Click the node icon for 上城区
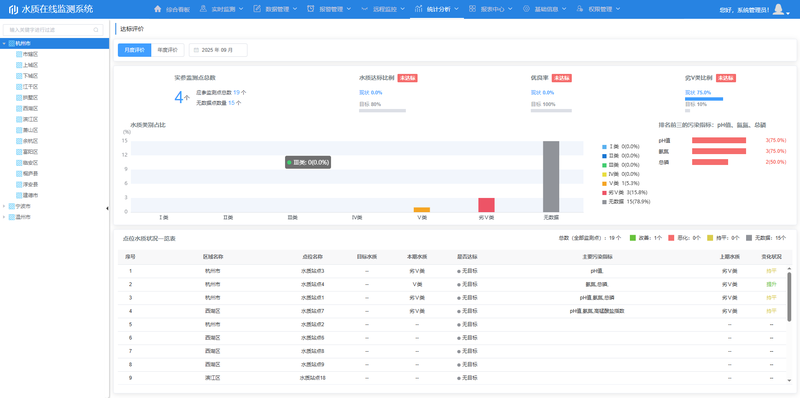This screenshot has height=398, width=800. tap(19, 65)
